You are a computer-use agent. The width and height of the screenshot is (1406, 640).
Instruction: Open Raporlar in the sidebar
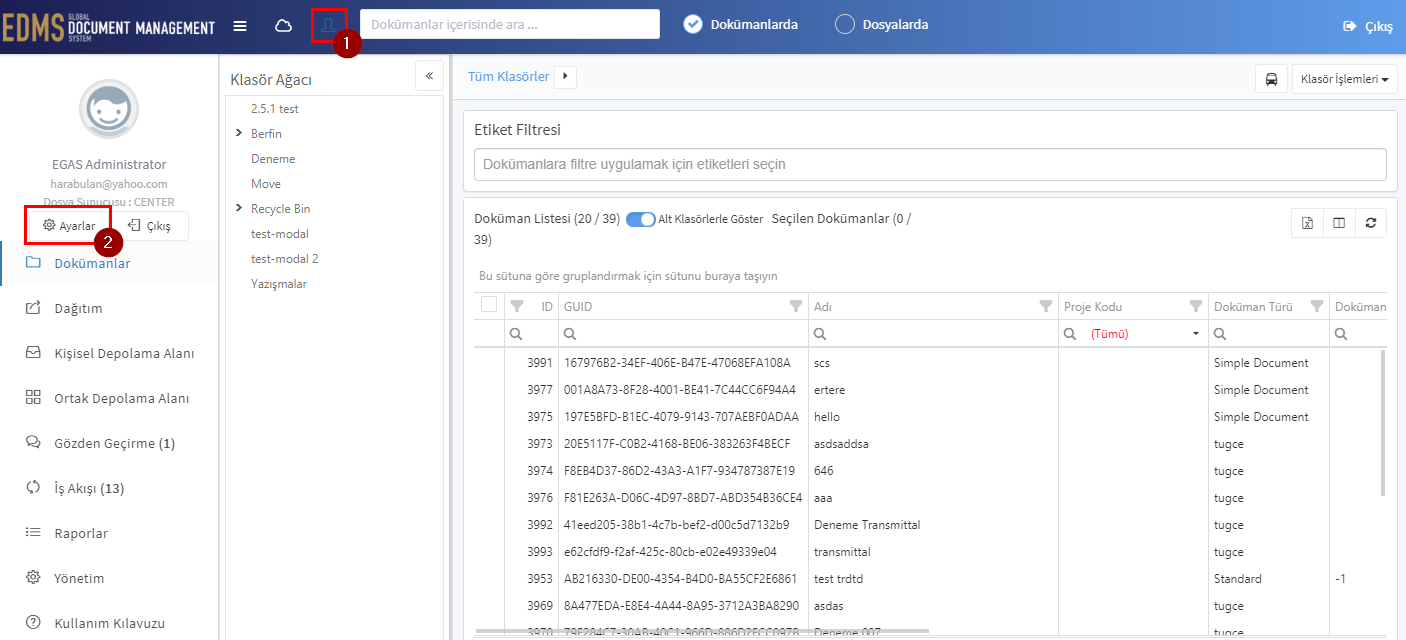pos(109,533)
